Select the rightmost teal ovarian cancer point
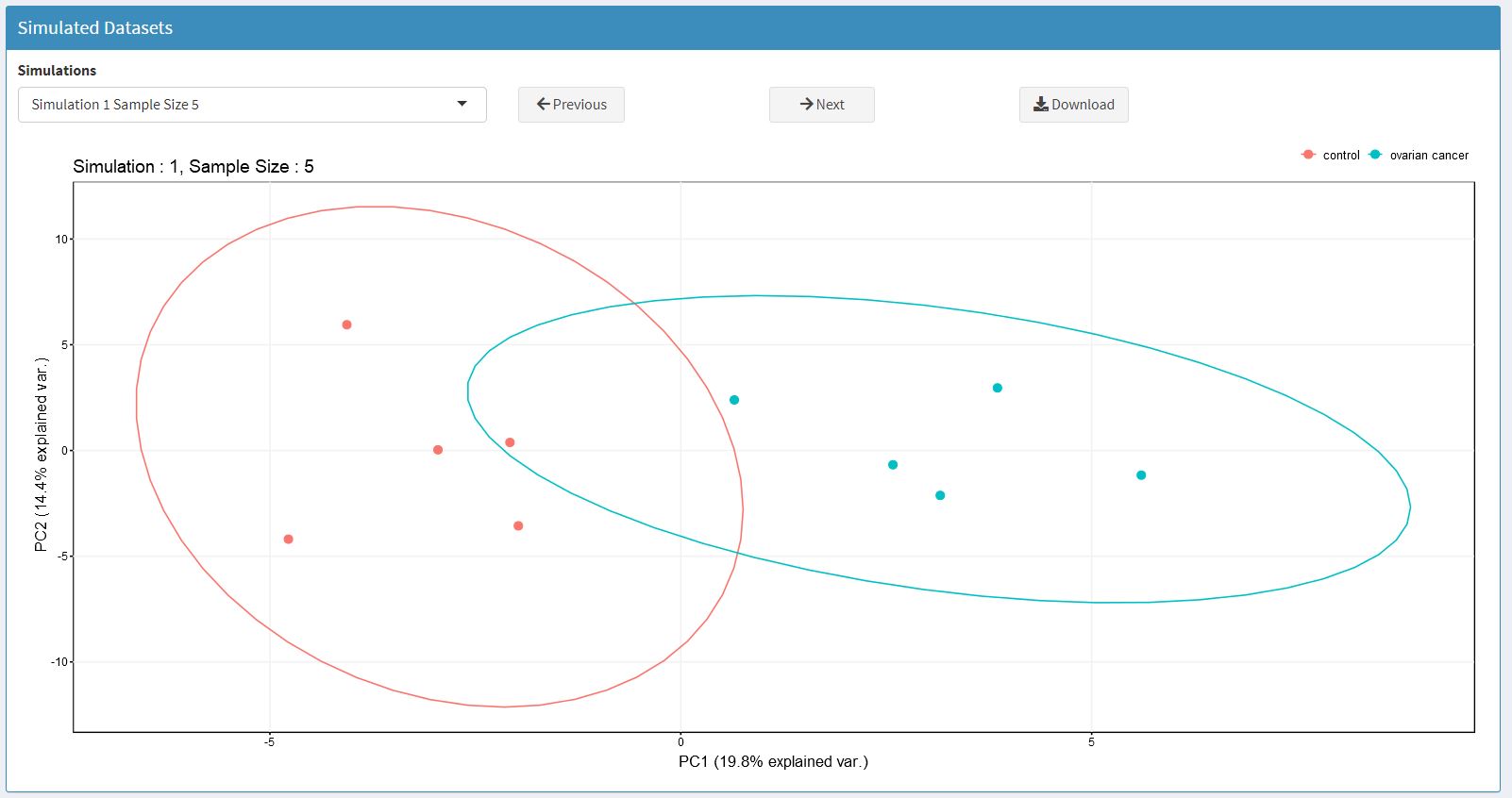1512x798 pixels. [1141, 475]
